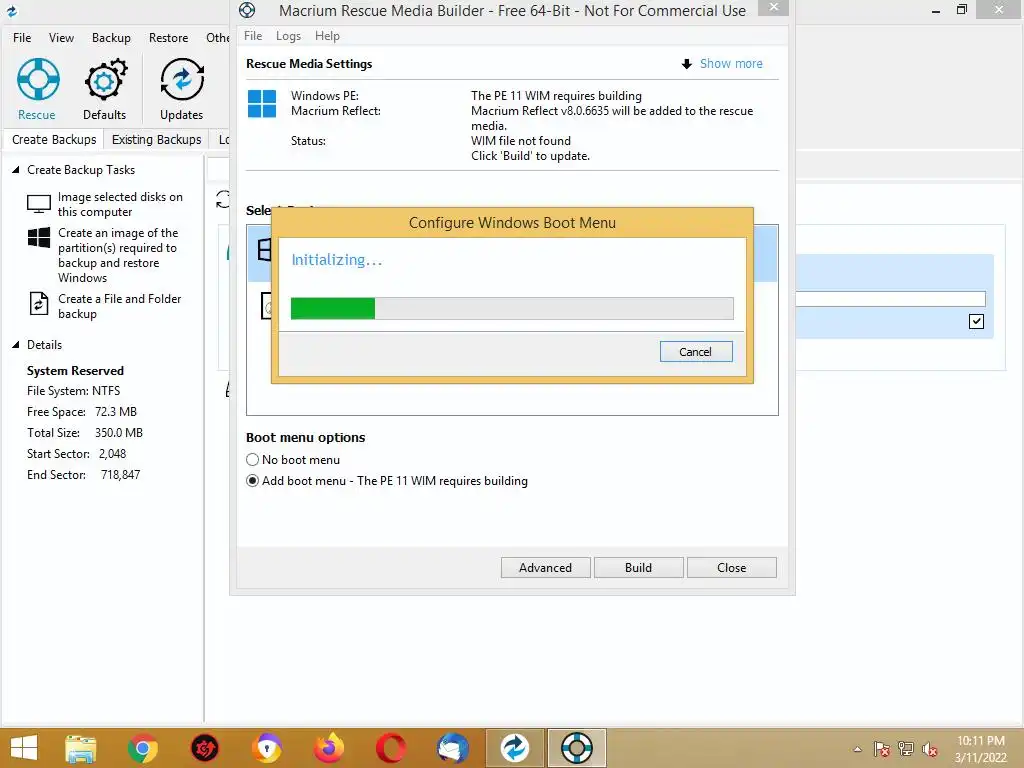Launch Google Chrome from taskbar
This screenshot has height=768, width=1024.
coord(142,748)
